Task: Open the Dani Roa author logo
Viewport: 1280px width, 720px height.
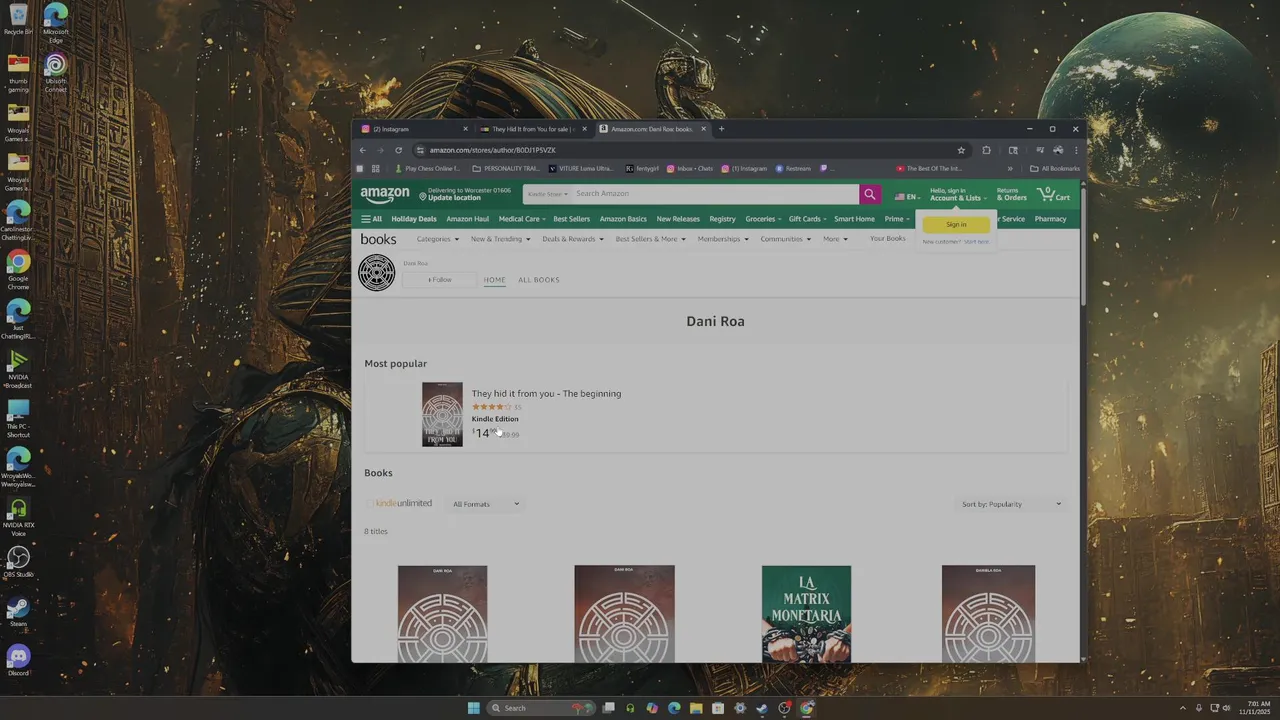Action: 377,273
